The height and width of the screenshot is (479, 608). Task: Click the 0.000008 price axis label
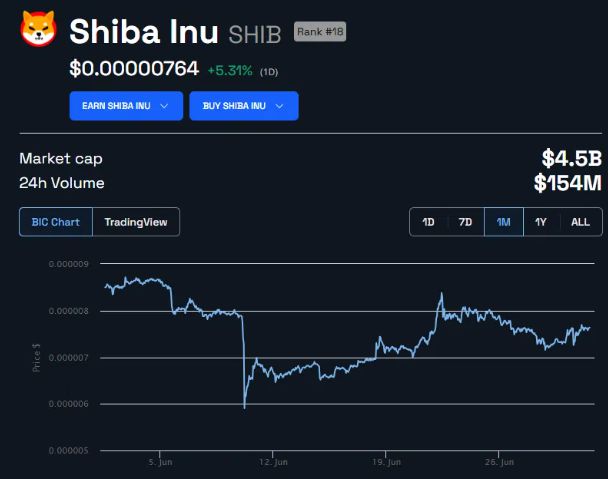(65, 311)
